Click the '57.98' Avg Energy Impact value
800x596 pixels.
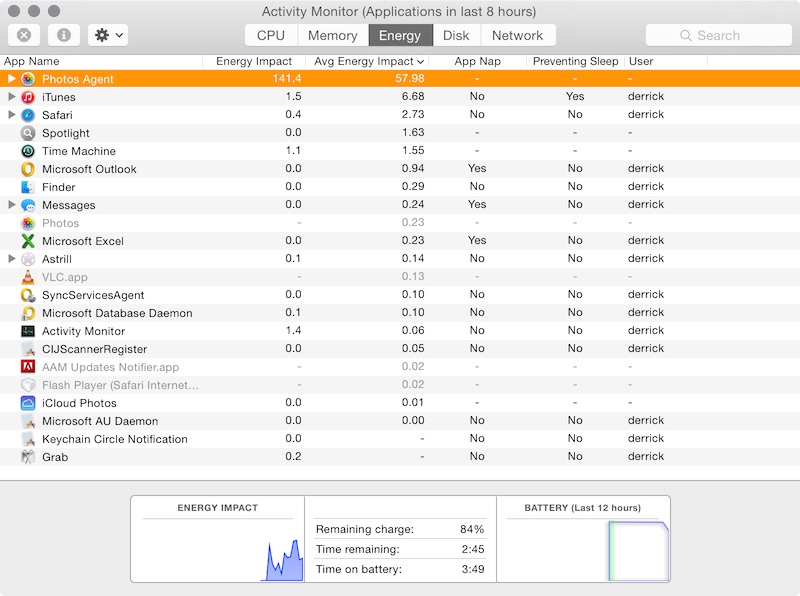pyautogui.click(x=410, y=79)
